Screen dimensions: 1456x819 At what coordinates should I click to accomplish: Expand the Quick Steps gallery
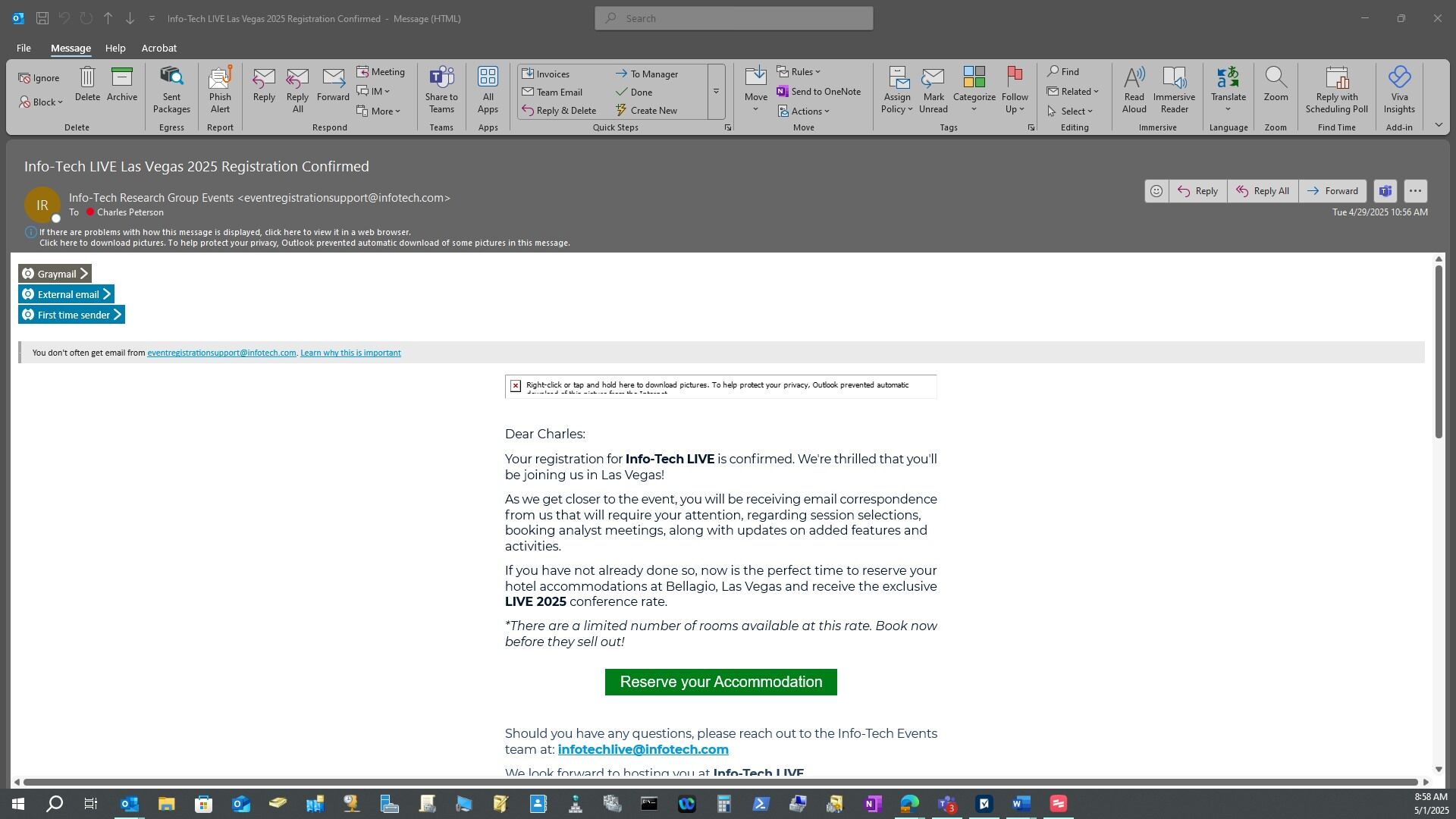pyautogui.click(x=716, y=92)
